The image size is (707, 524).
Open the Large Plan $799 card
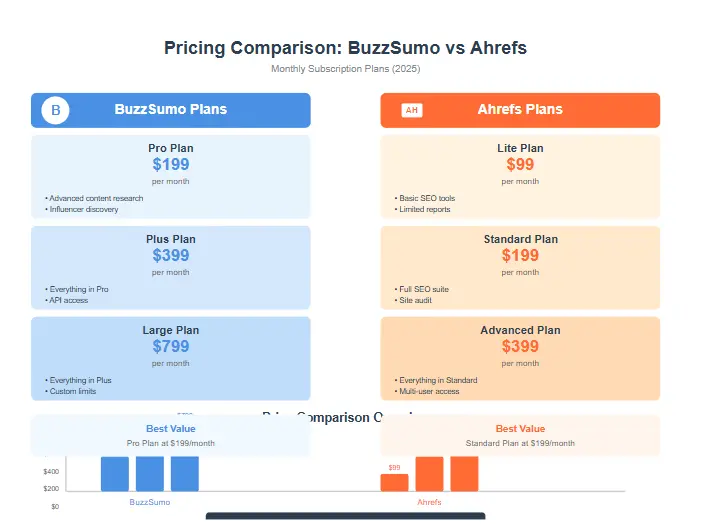point(171,358)
